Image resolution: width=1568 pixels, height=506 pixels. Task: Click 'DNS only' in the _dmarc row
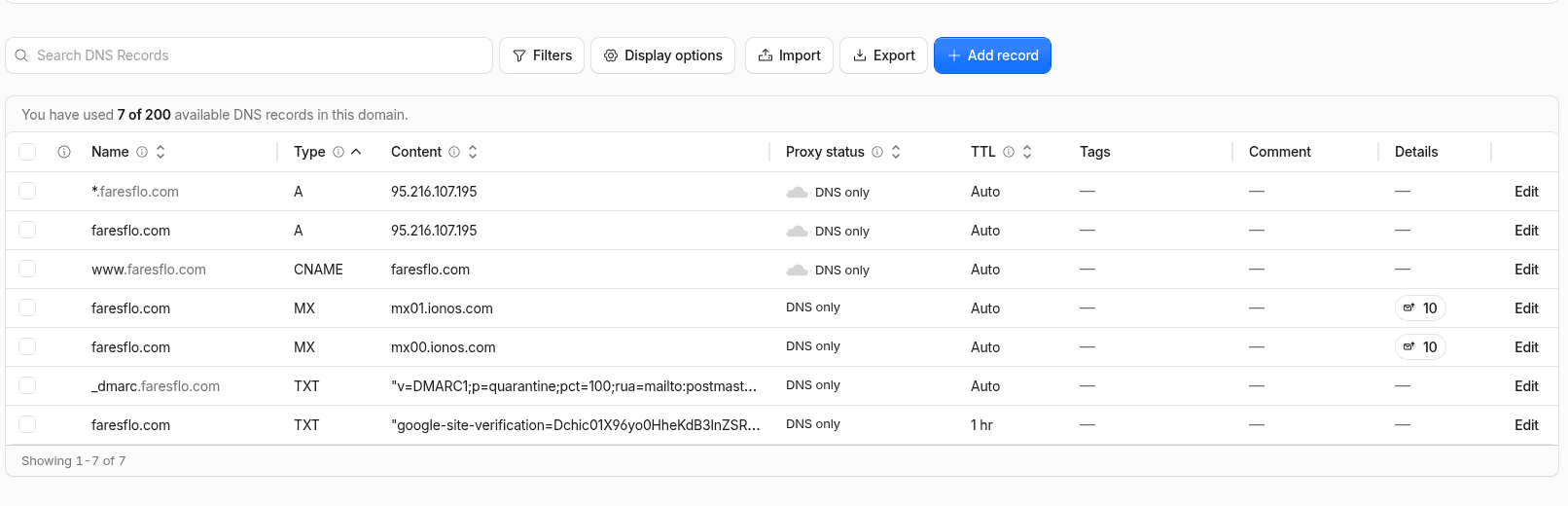[813, 385]
